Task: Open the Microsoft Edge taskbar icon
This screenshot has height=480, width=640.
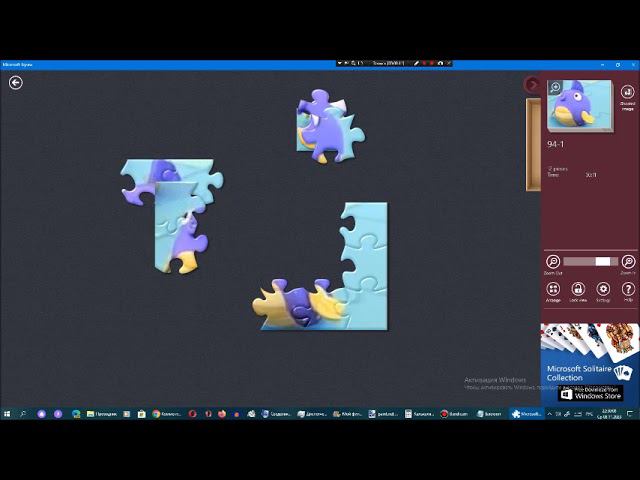Action: pyautogui.click(x=76, y=414)
